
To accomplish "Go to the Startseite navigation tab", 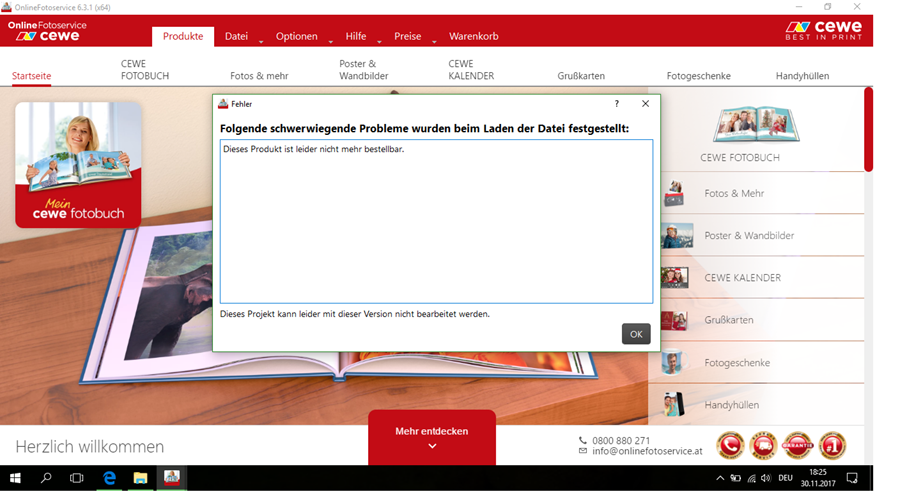I will tap(32, 76).
